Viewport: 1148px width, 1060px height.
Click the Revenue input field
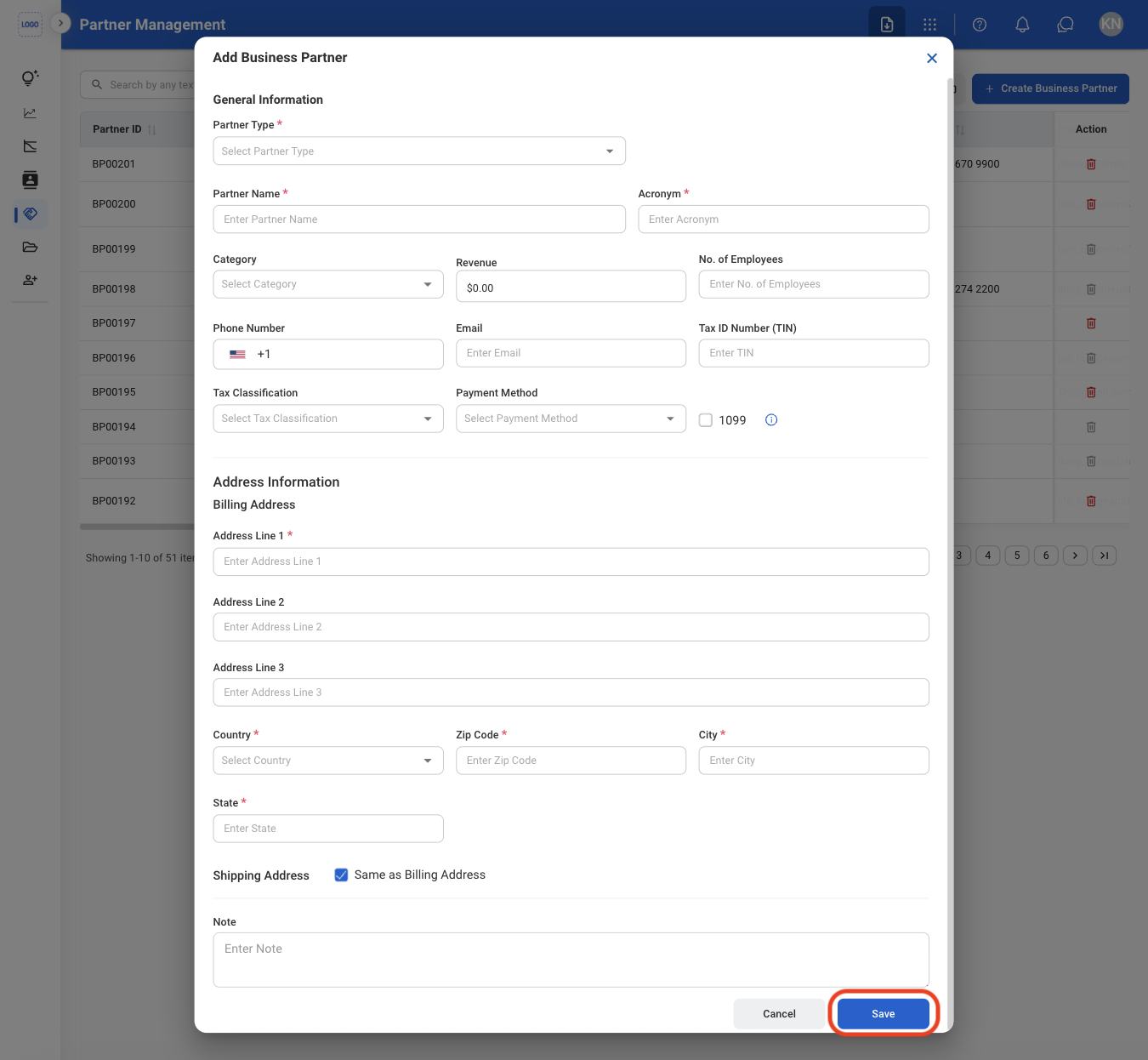click(x=571, y=287)
